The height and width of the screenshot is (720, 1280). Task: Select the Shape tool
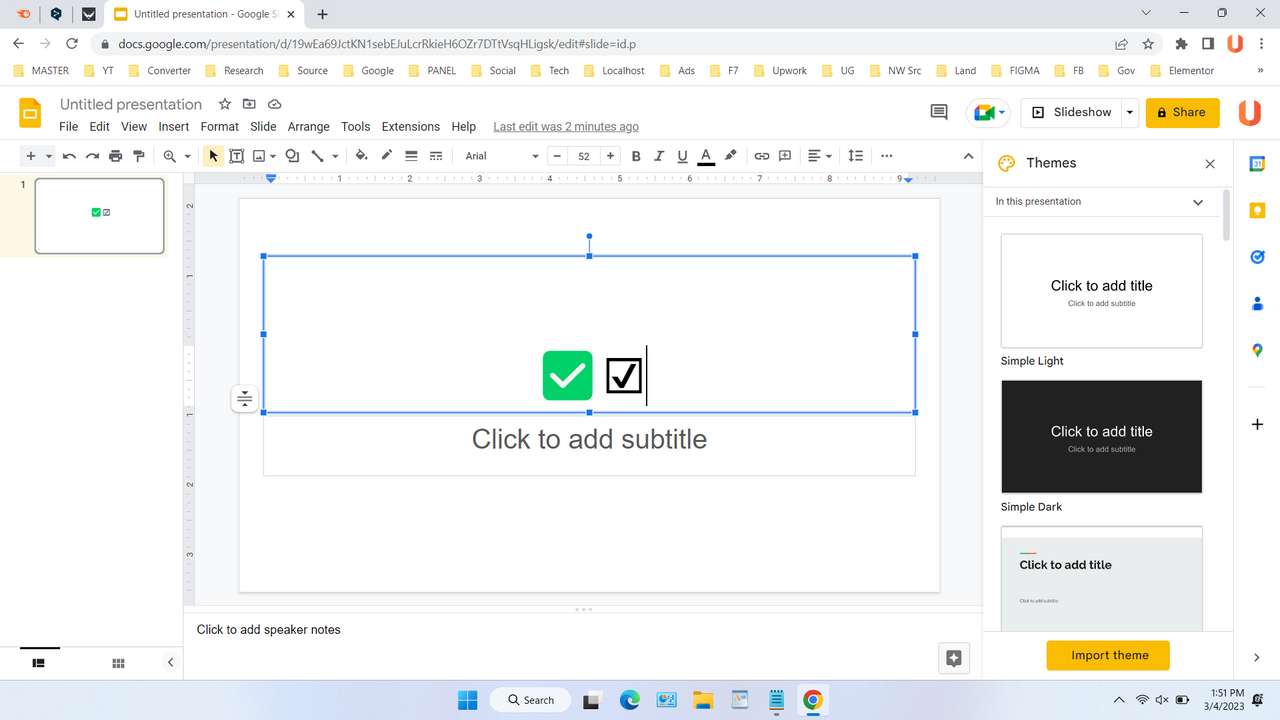pyautogui.click(x=291, y=156)
